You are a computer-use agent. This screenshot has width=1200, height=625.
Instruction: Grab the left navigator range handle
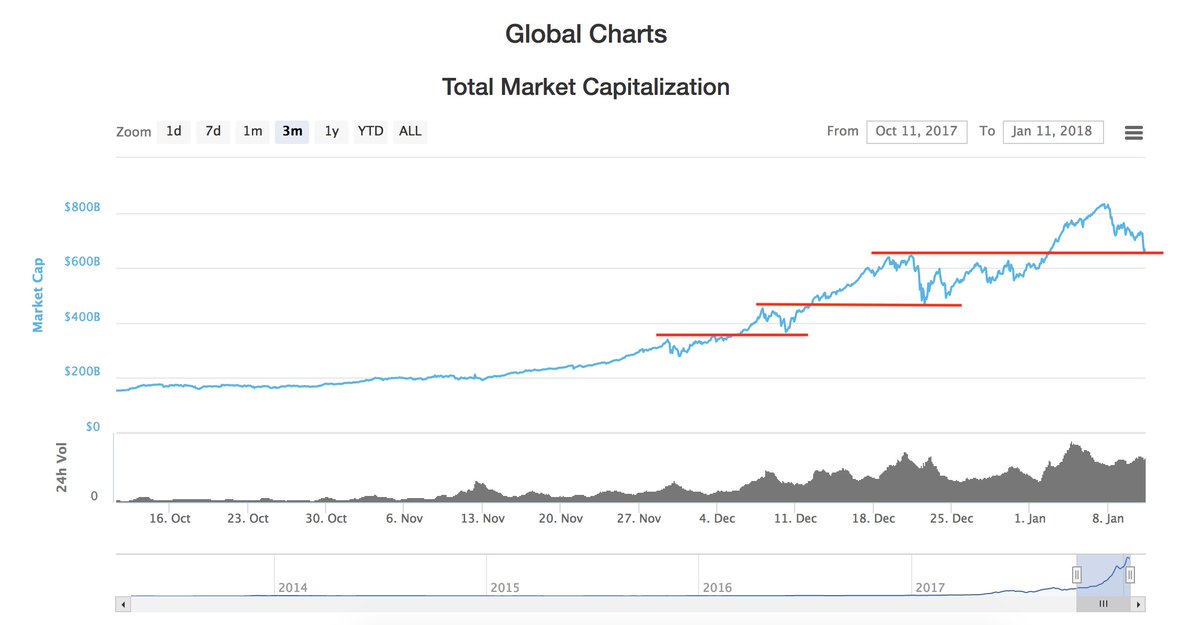(x=1075, y=573)
